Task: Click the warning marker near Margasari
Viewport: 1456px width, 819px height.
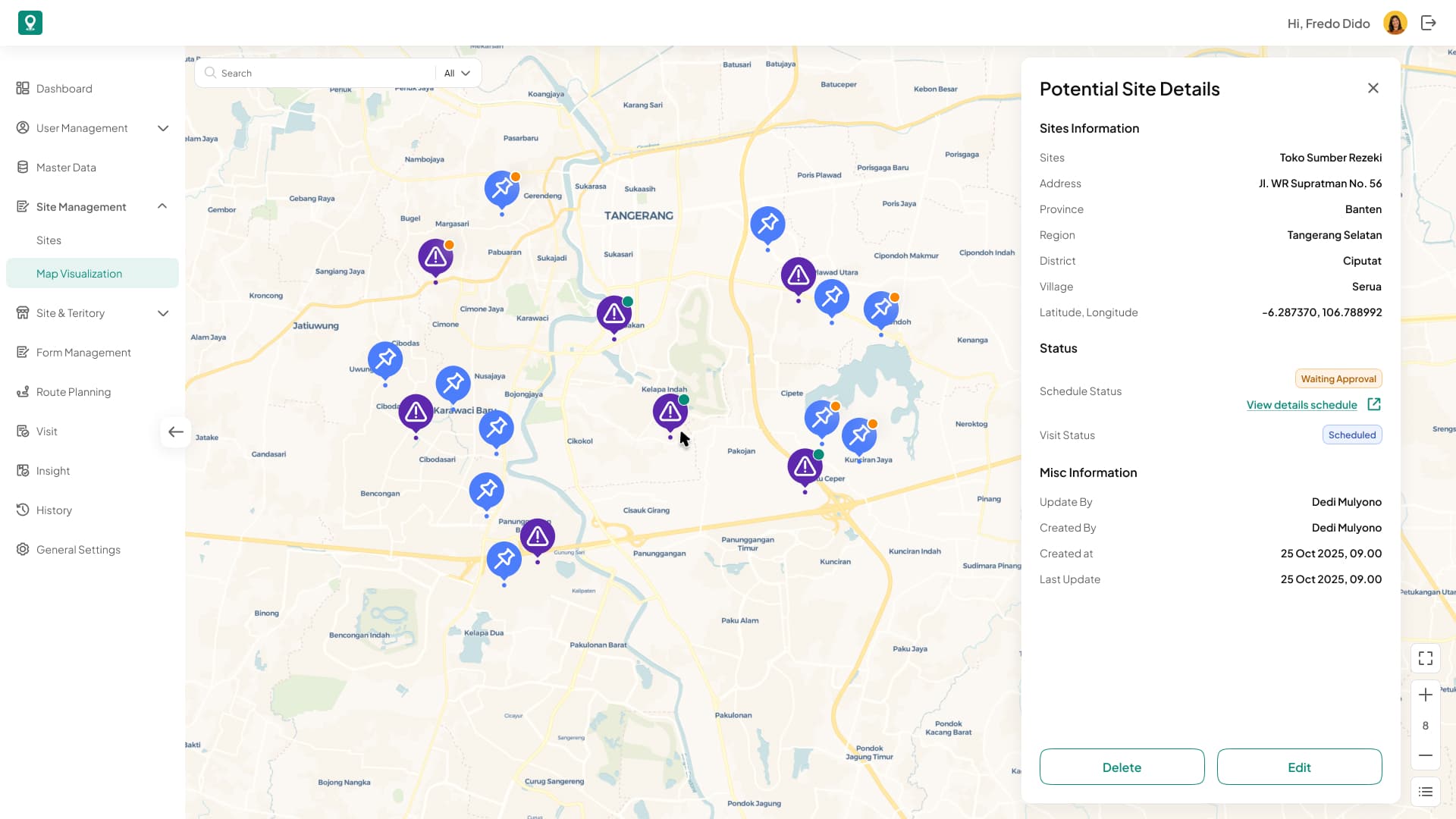Action: (435, 258)
